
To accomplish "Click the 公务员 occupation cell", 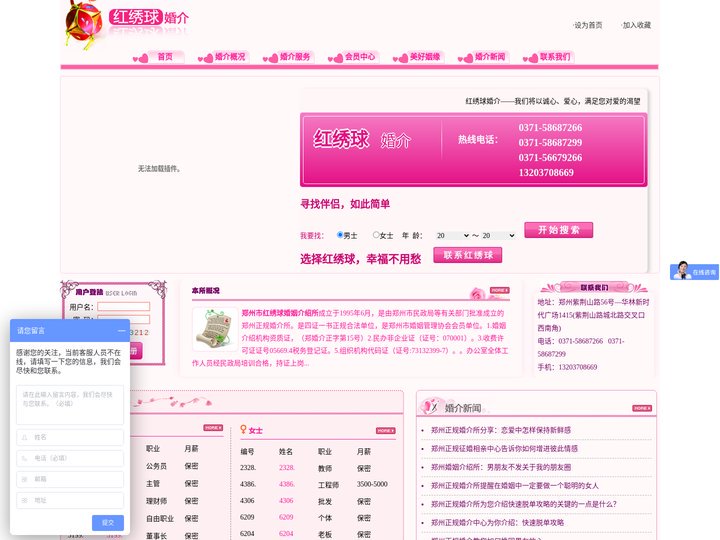I will [157, 466].
